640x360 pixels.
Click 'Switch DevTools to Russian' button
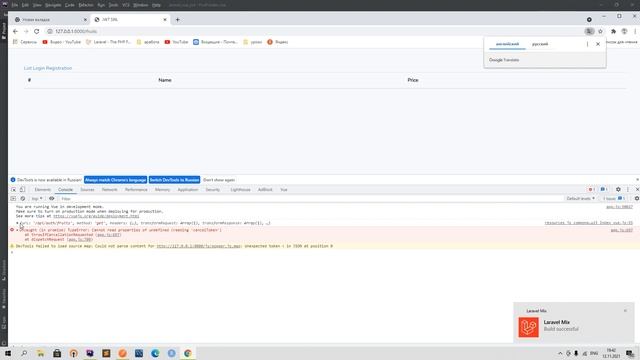click(174, 180)
